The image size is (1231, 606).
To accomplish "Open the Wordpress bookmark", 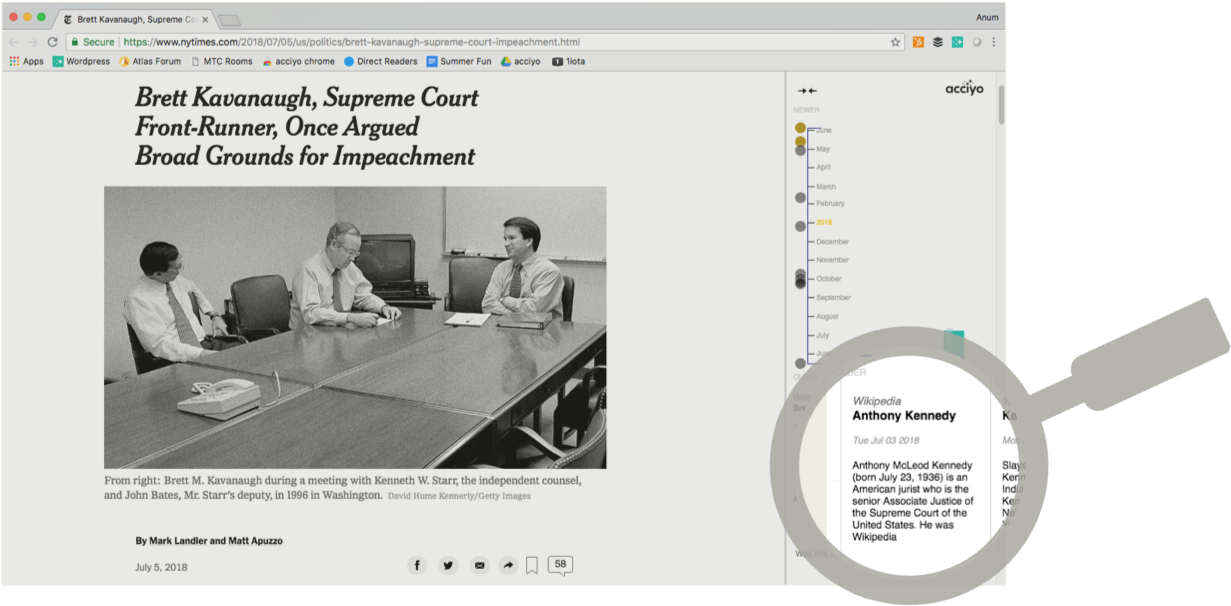I will [81, 61].
